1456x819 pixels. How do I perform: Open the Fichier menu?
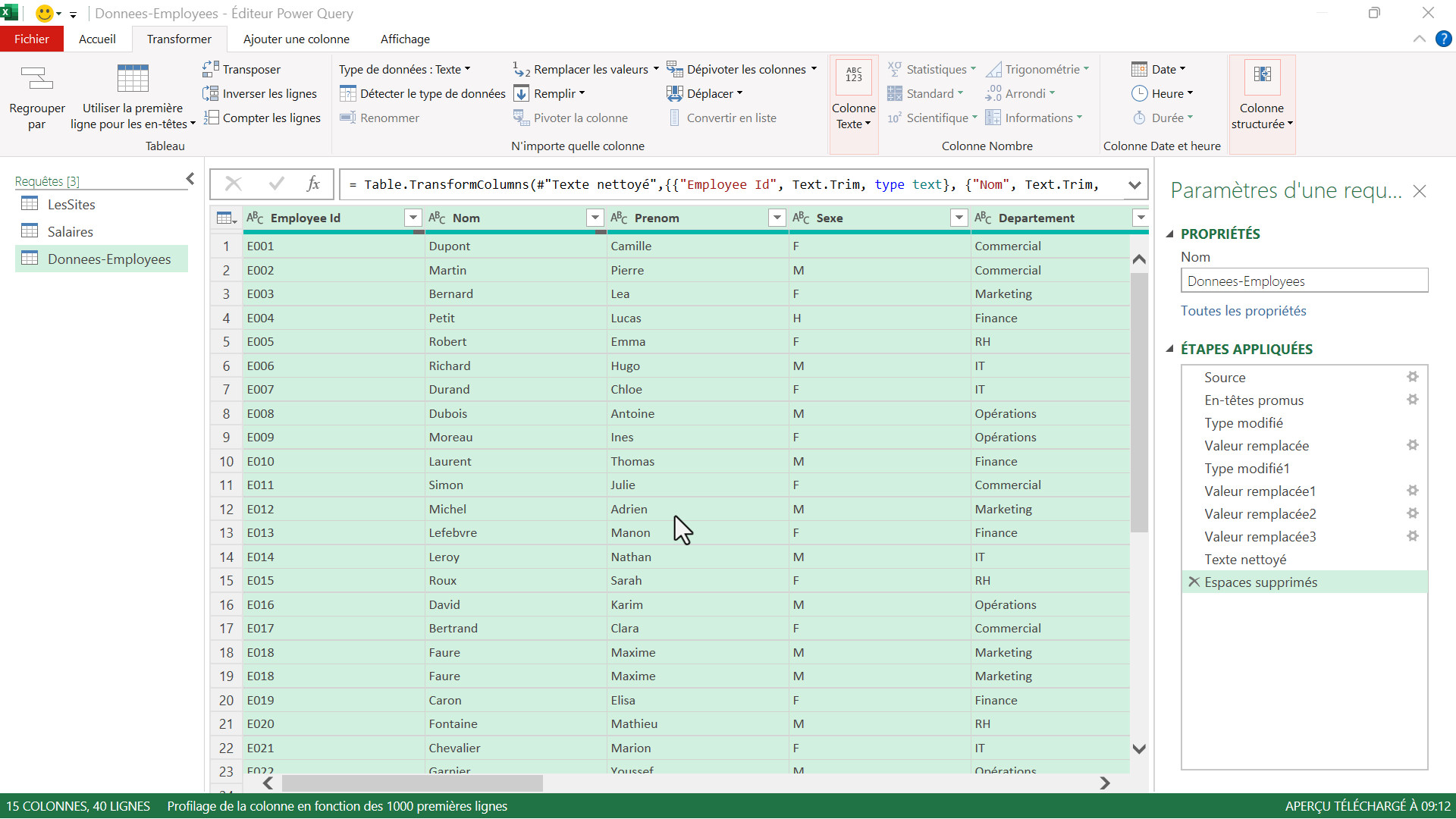coord(31,39)
